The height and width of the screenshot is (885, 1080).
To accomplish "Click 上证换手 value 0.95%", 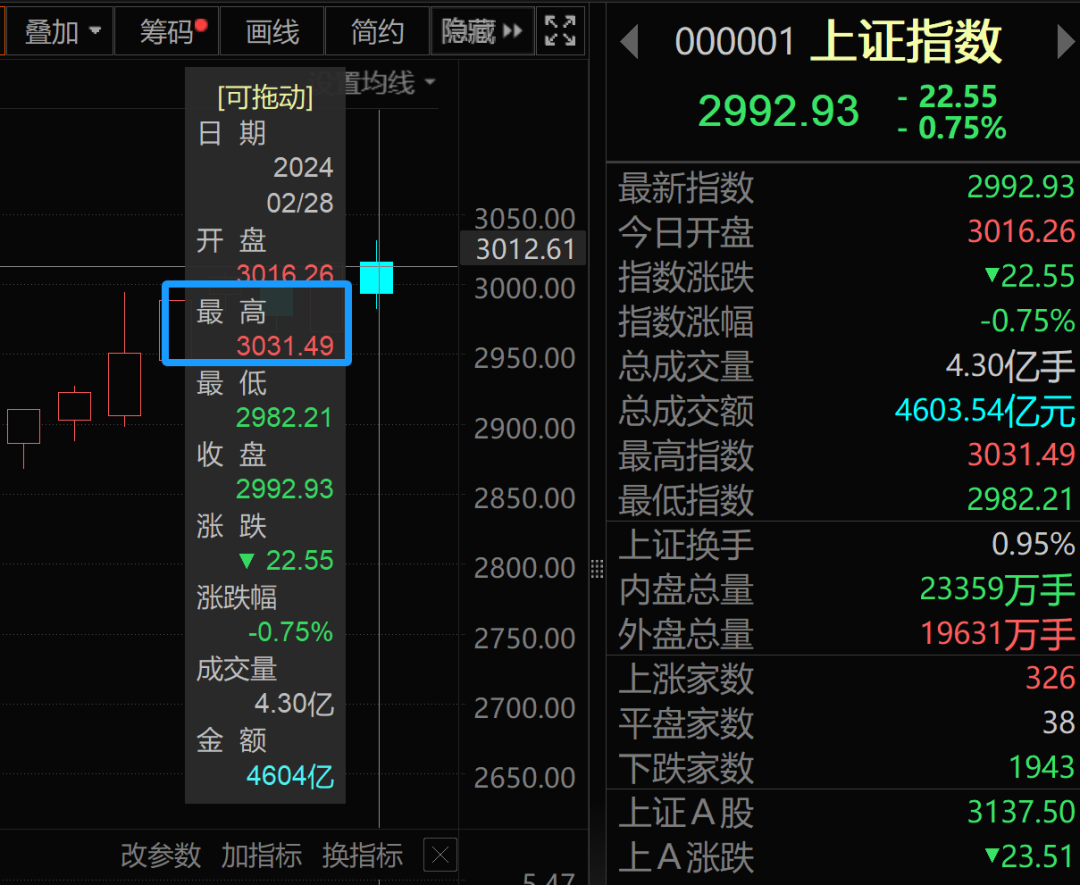I will pos(1033,545).
